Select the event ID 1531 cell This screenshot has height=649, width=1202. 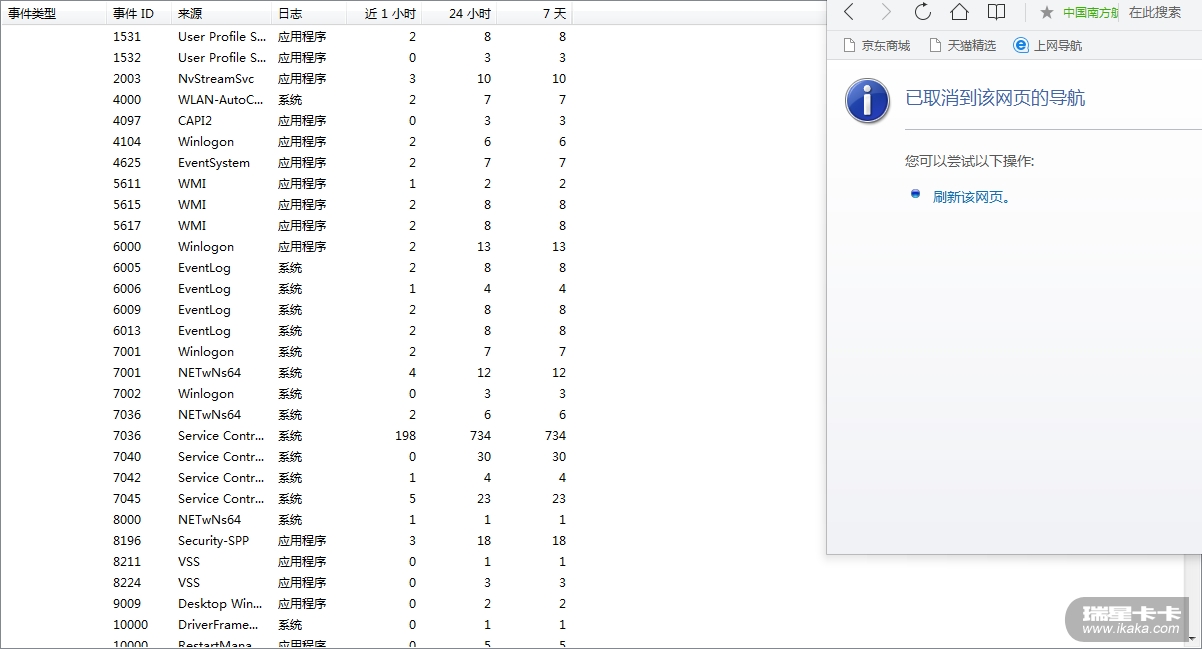click(x=127, y=36)
